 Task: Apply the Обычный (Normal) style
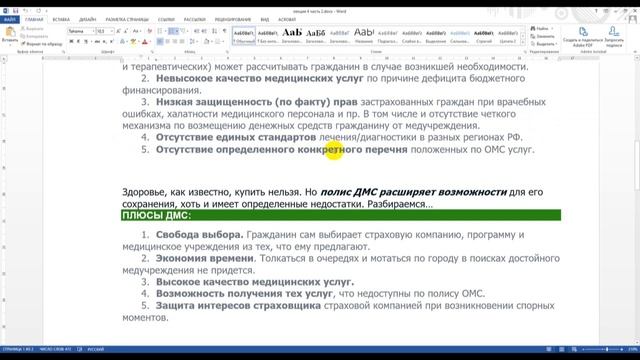244,36
